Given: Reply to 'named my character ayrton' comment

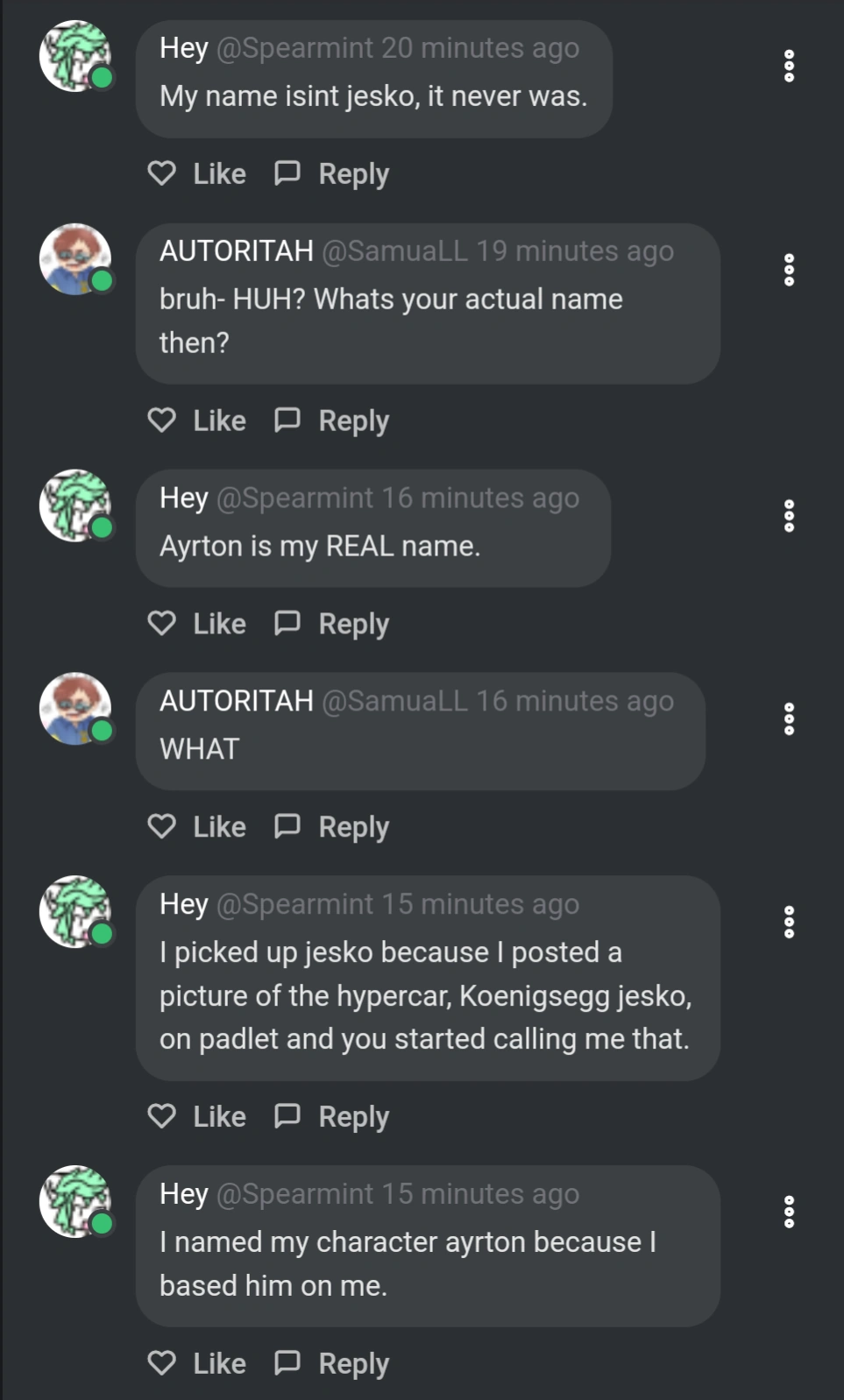Looking at the screenshot, I should tap(333, 1363).
